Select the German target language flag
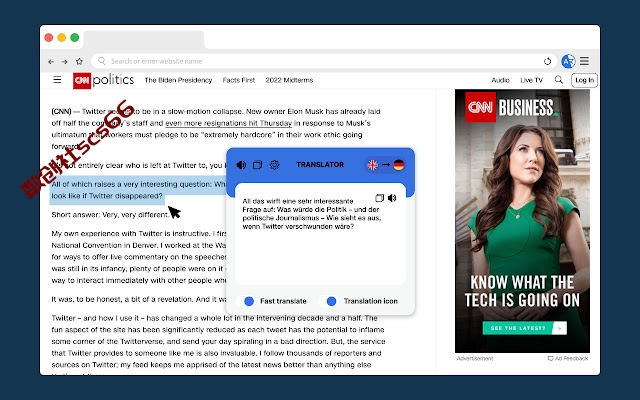Viewport: 640px width, 400px height. point(399,165)
